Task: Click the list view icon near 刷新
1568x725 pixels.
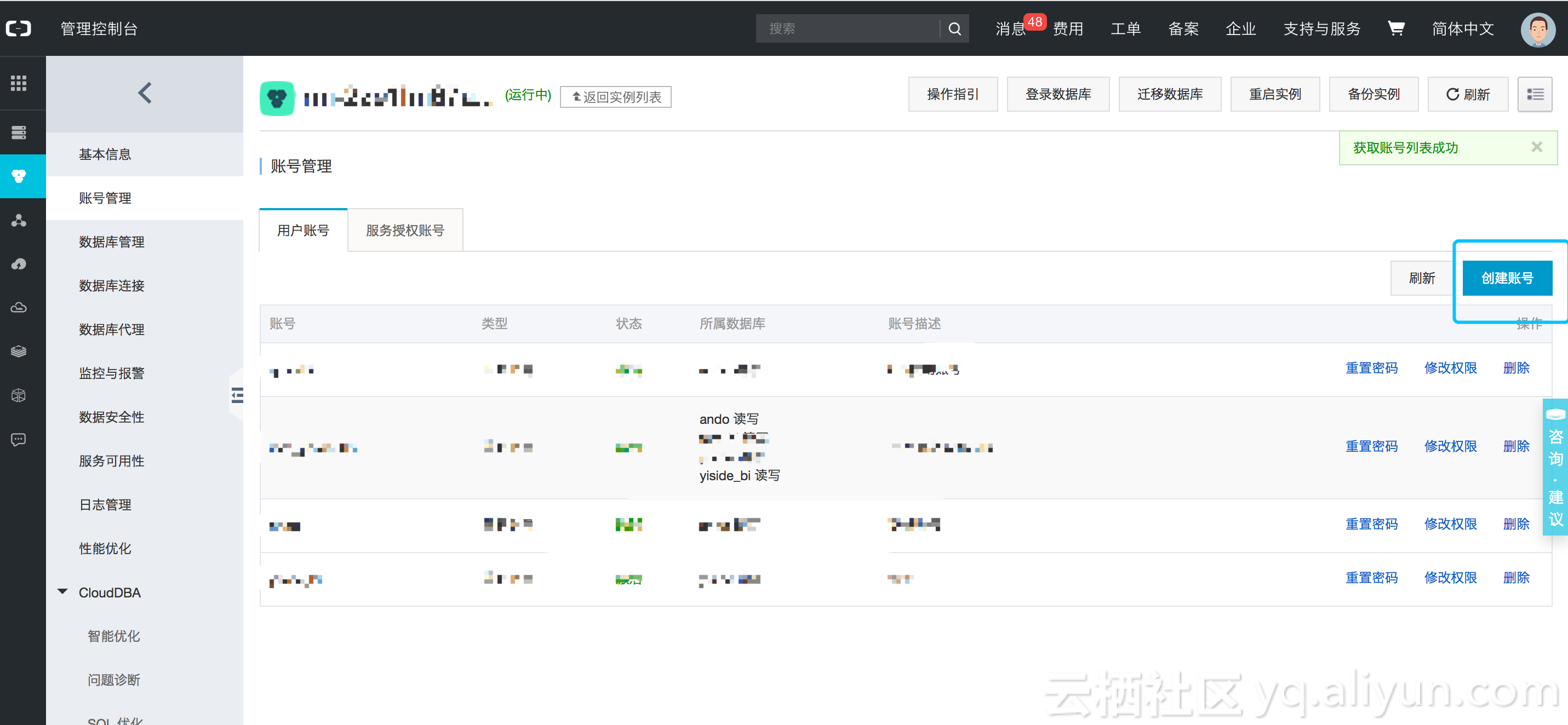Action: (1535, 94)
